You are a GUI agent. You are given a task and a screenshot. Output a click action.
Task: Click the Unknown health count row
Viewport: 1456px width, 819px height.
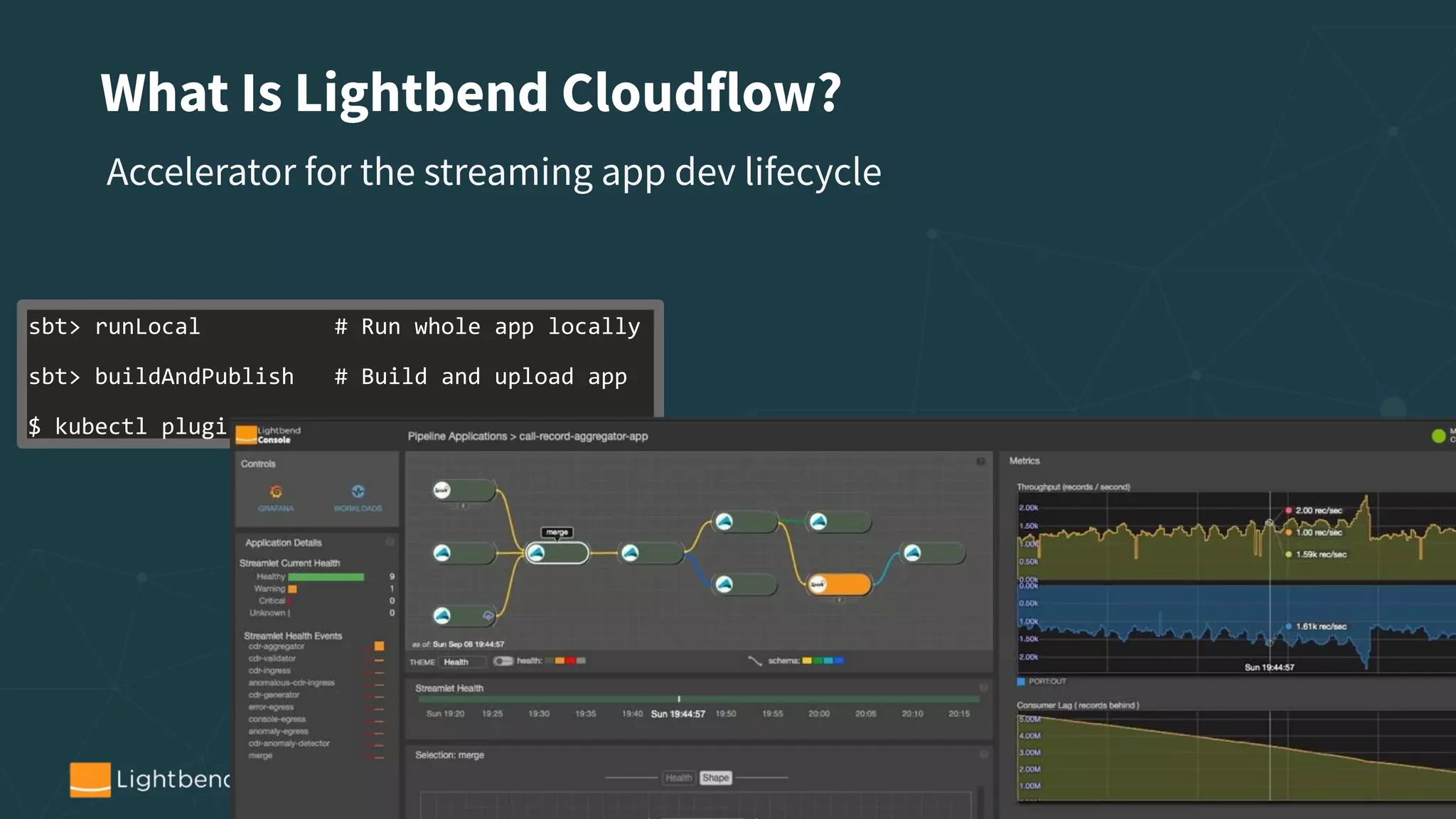pos(322,613)
